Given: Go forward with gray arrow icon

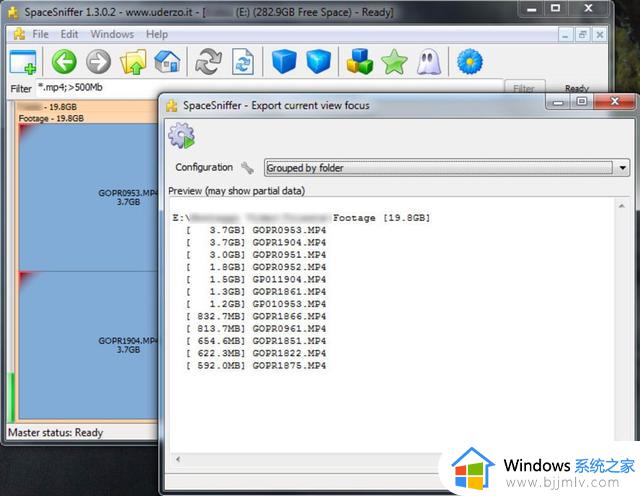Looking at the screenshot, I should pos(98,62).
